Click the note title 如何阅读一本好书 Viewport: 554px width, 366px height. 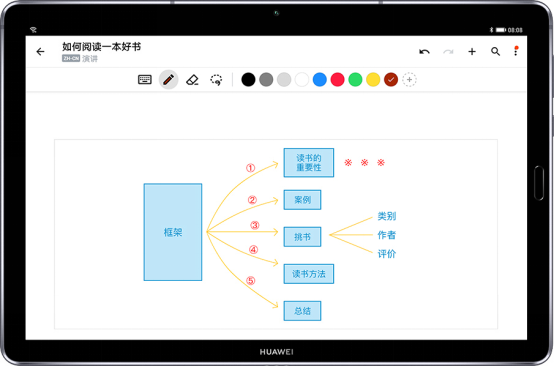101,47
